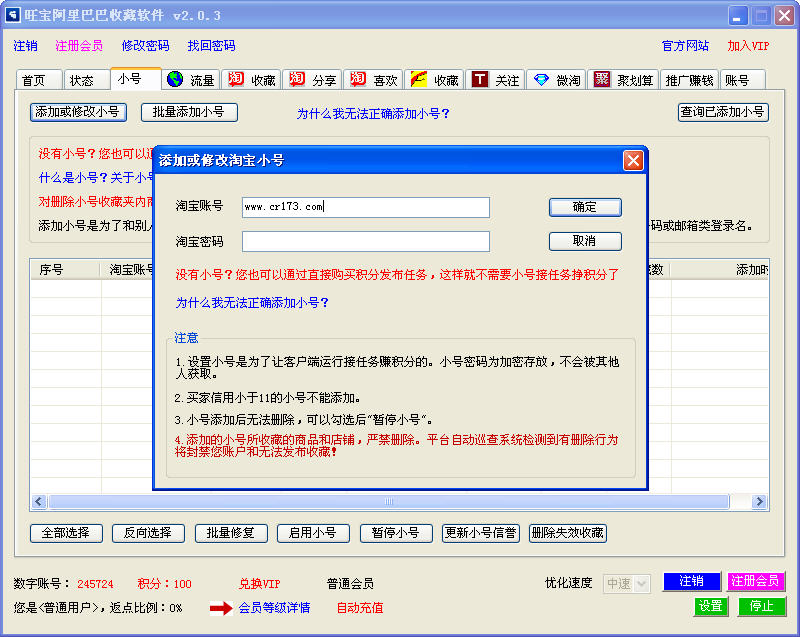The height and width of the screenshot is (637, 800).
Task: Click the globe icon on 流量 tab
Action: (x=175, y=79)
